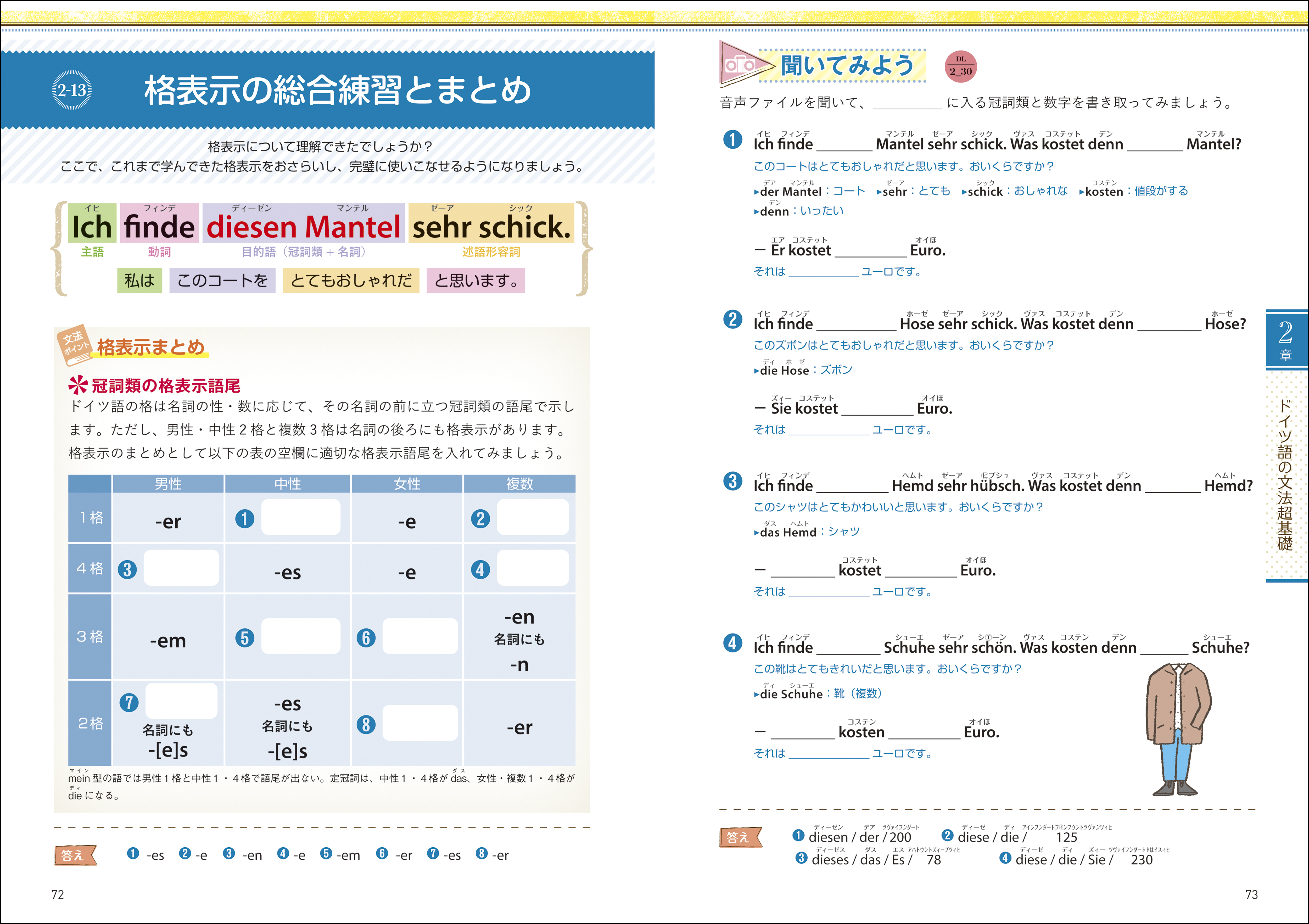1309x924 pixels.
Task: Click the '-es' cell in 中性 4格
Action: pyautogui.click(x=287, y=568)
